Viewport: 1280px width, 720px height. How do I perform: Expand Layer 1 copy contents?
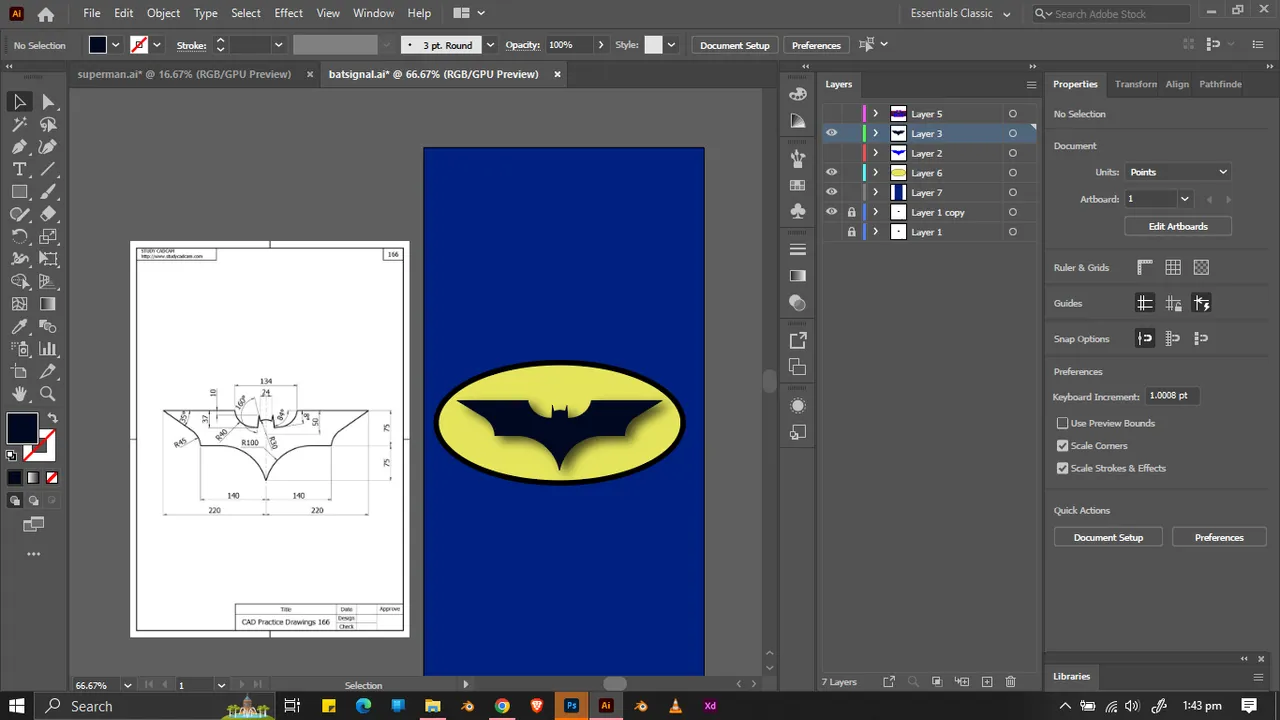(875, 212)
